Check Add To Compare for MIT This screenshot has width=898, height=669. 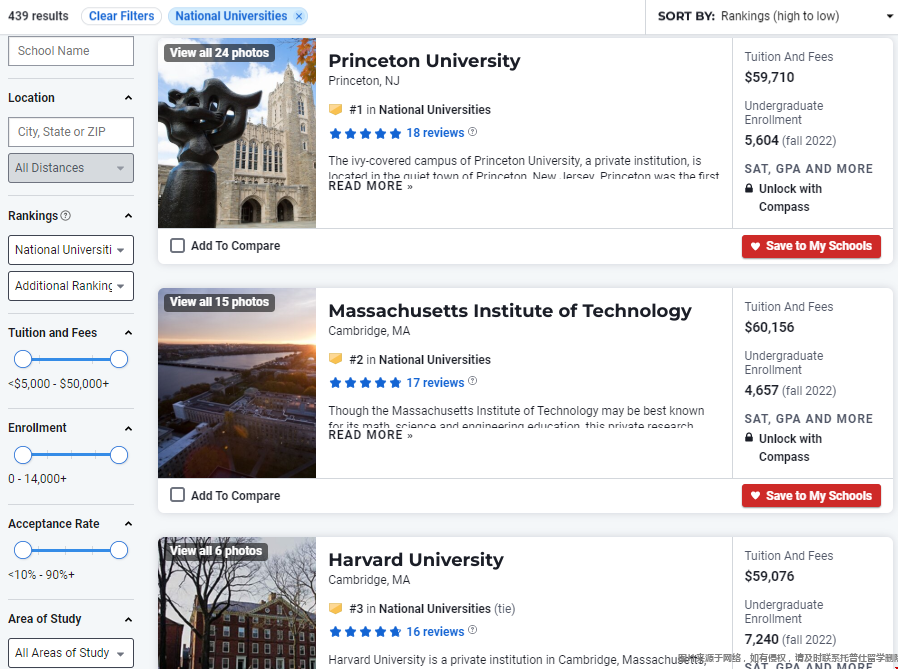[x=178, y=495]
